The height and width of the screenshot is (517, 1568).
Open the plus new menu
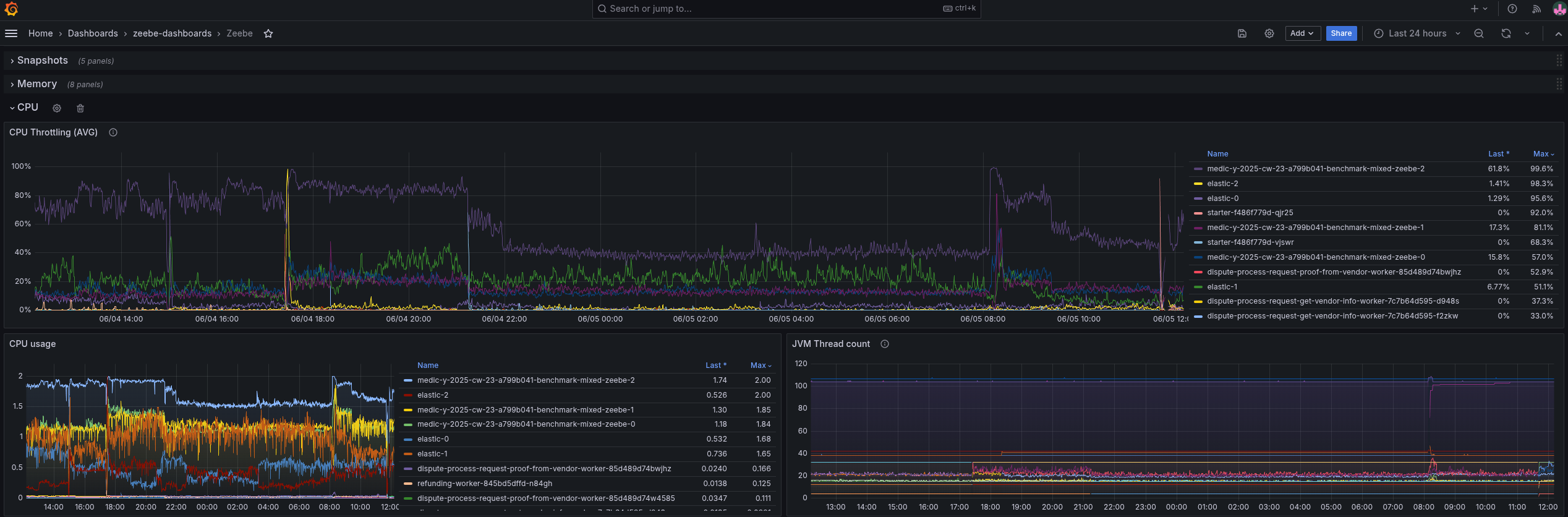[x=1479, y=9]
